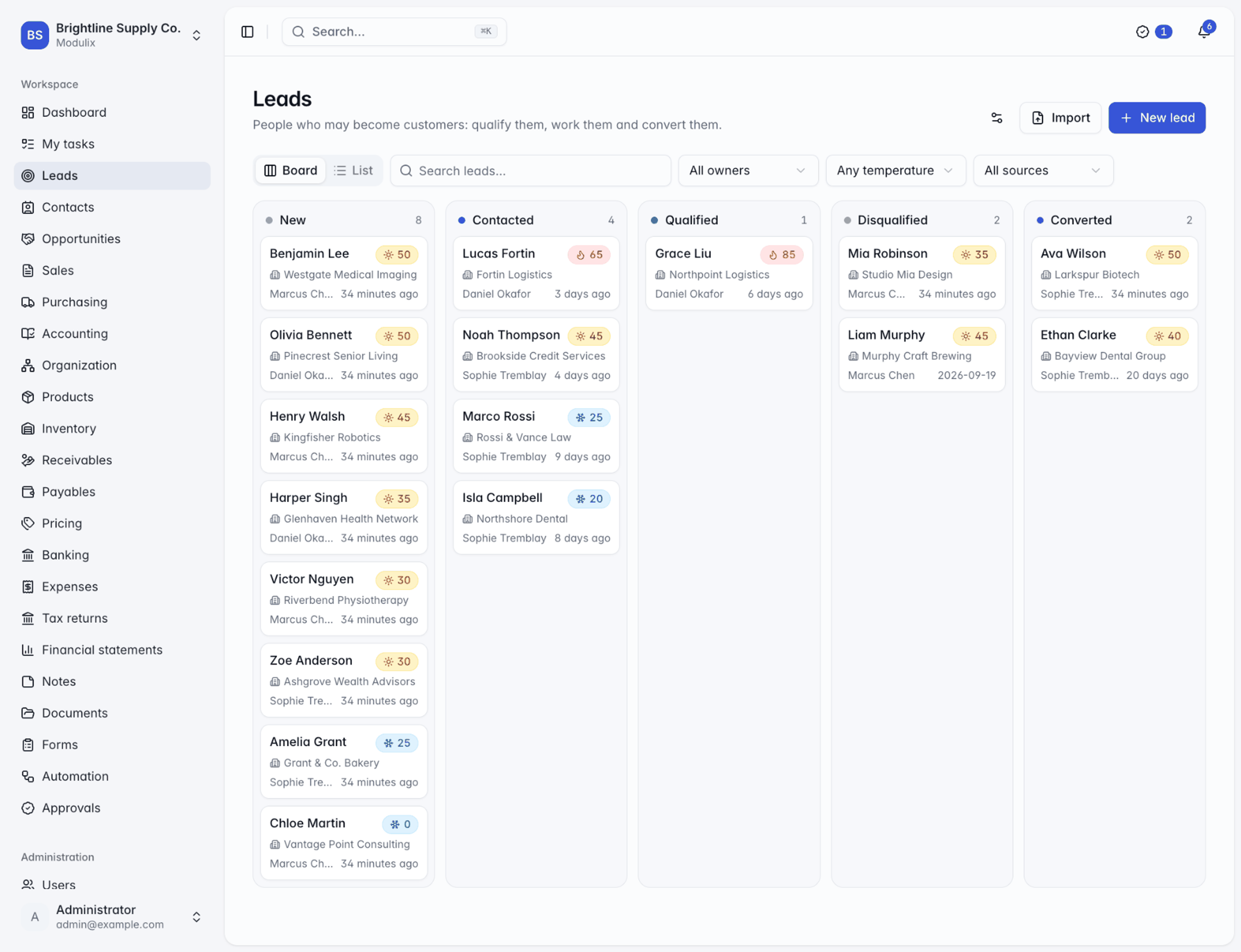Open the Marco Rossi lead card
The height and width of the screenshot is (952, 1241).
536,436
